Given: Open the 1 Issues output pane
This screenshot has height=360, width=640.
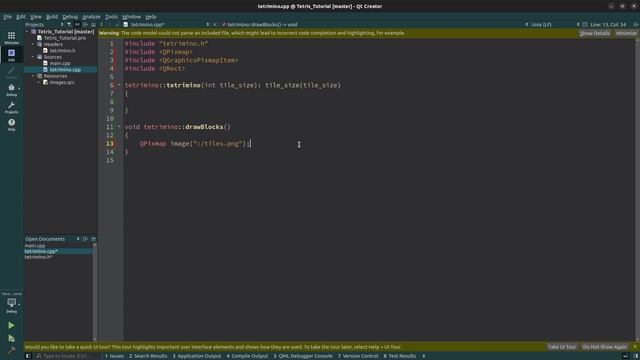Looking at the screenshot, I should click(114, 356).
